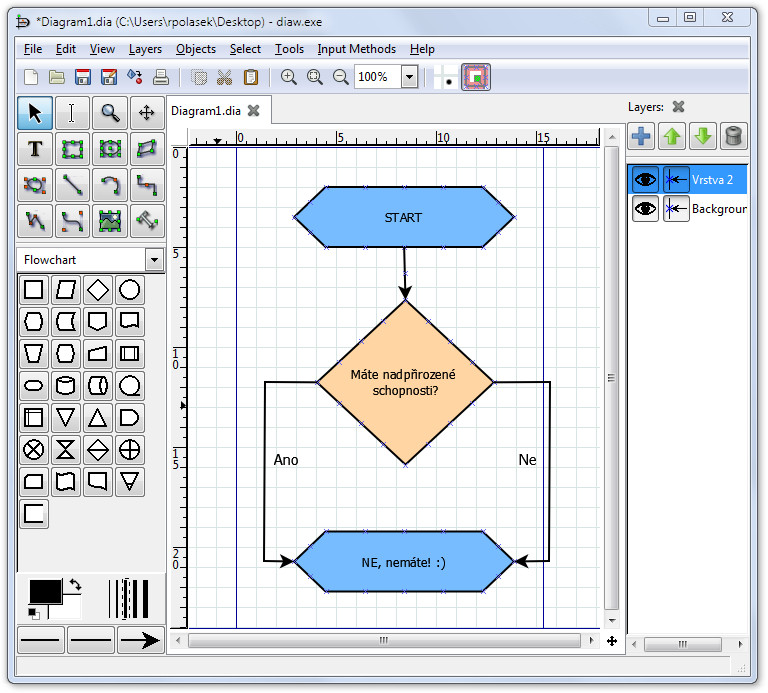Click the Save As toolbar icon

pos(109,77)
